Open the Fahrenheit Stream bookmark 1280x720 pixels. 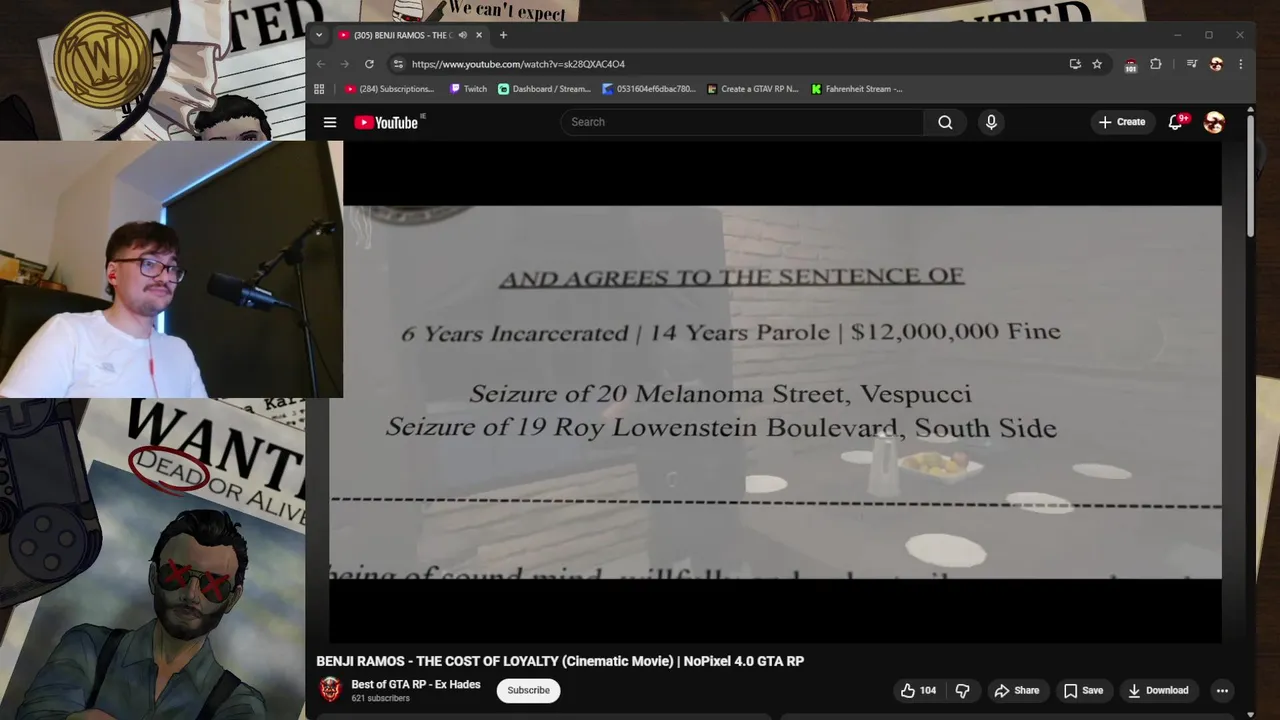(857, 89)
